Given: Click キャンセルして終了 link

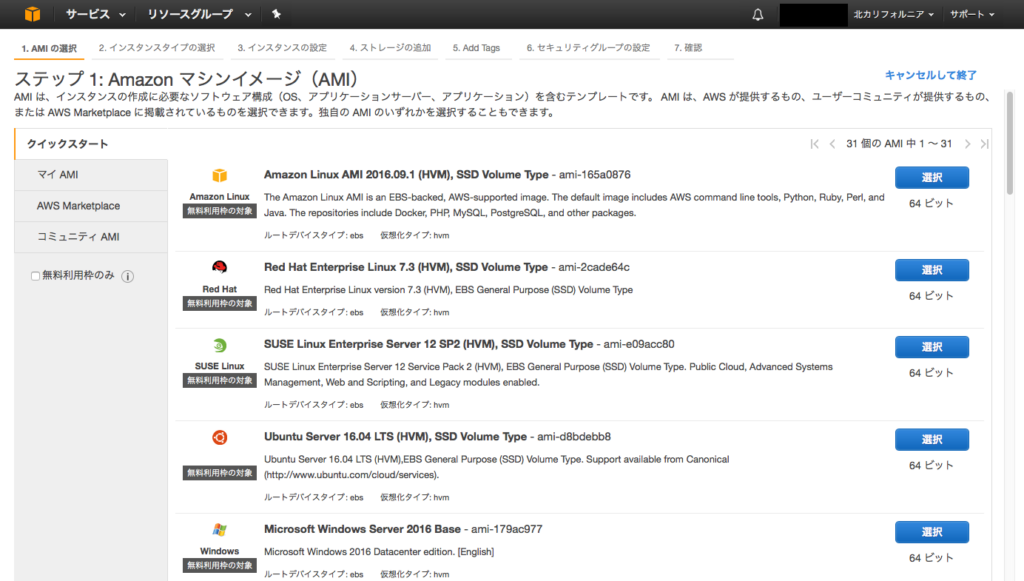Looking at the screenshot, I should click(x=931, y=75).
